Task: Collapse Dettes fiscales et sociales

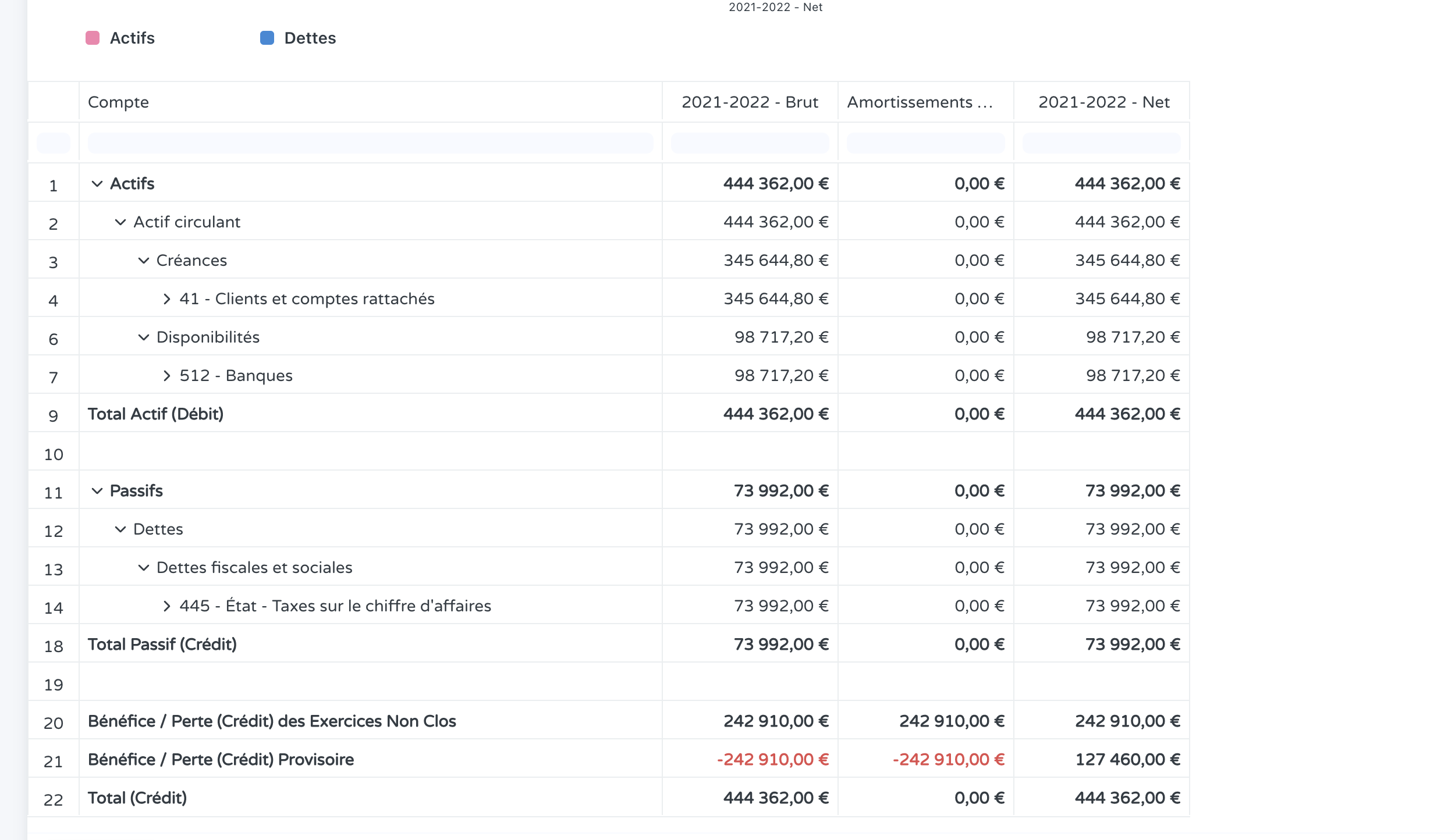Action: [x=143, y=568]
